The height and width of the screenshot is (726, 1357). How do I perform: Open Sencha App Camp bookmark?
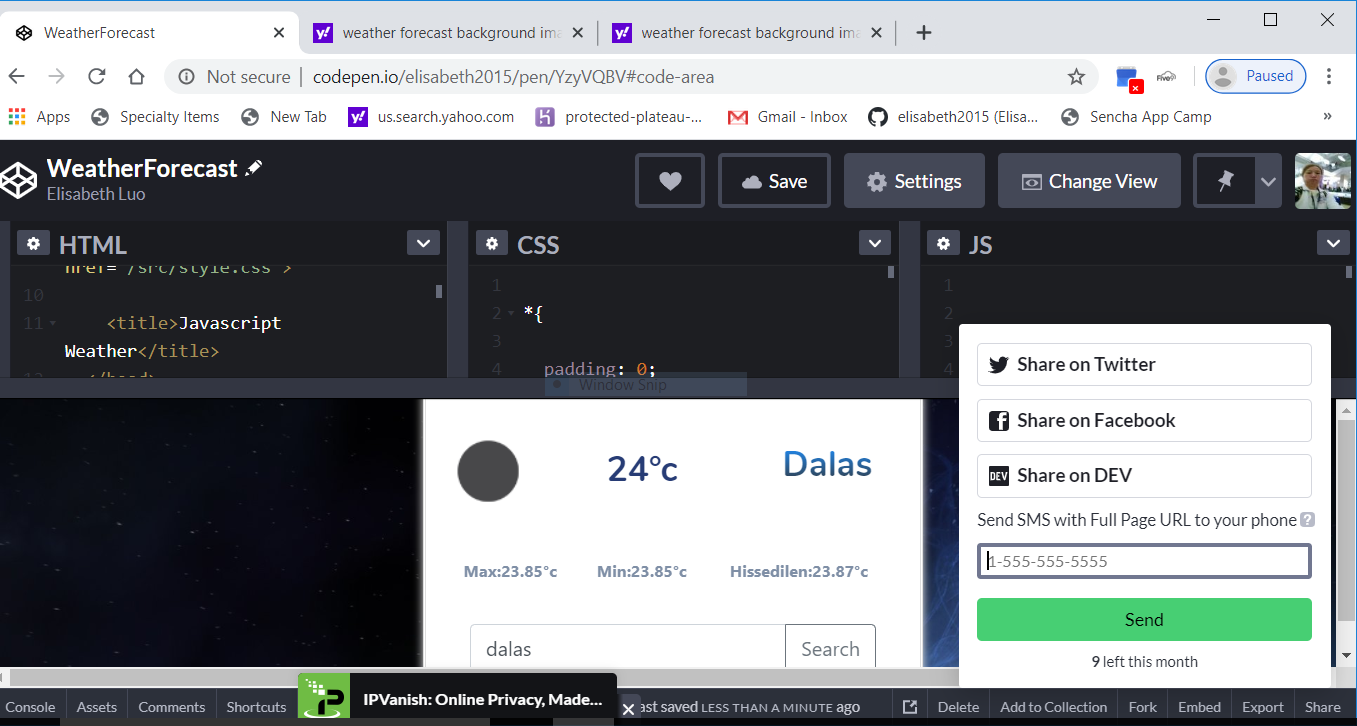click(x=1136, y=117)
